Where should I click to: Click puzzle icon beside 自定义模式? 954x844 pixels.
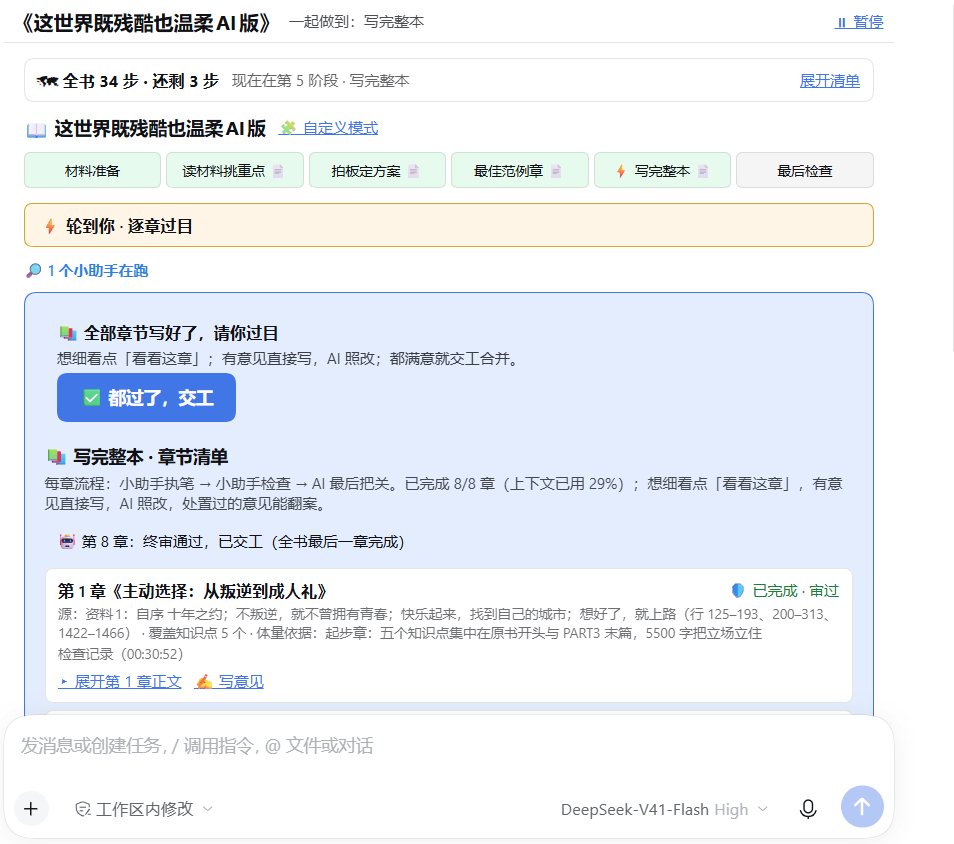click(x=288, y=128)
